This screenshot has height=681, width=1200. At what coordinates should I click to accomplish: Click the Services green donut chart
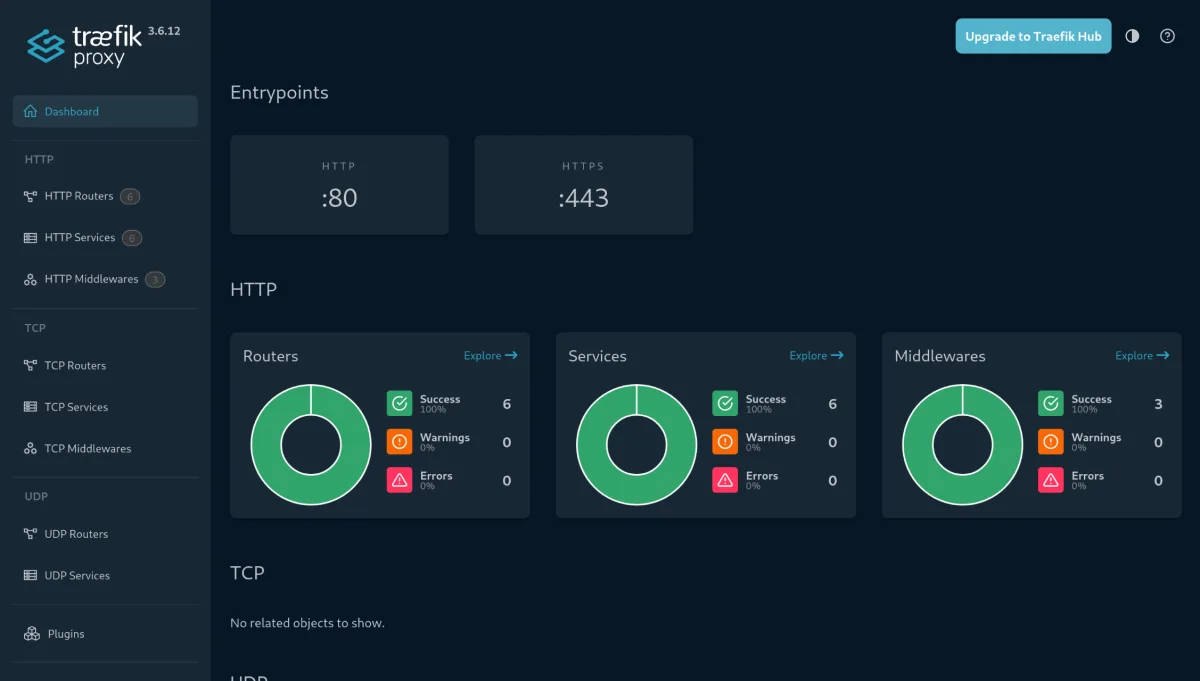pos(637,445)
